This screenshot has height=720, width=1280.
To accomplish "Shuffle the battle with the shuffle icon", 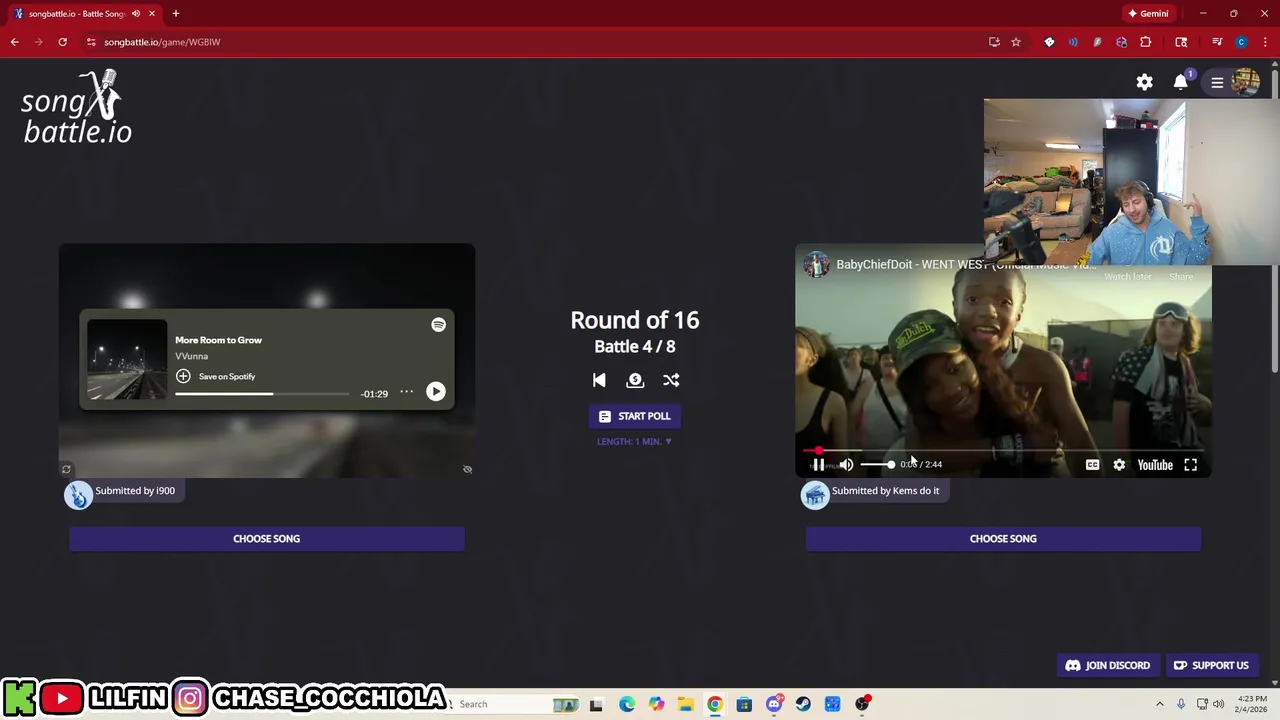I will tap(671, 380).
